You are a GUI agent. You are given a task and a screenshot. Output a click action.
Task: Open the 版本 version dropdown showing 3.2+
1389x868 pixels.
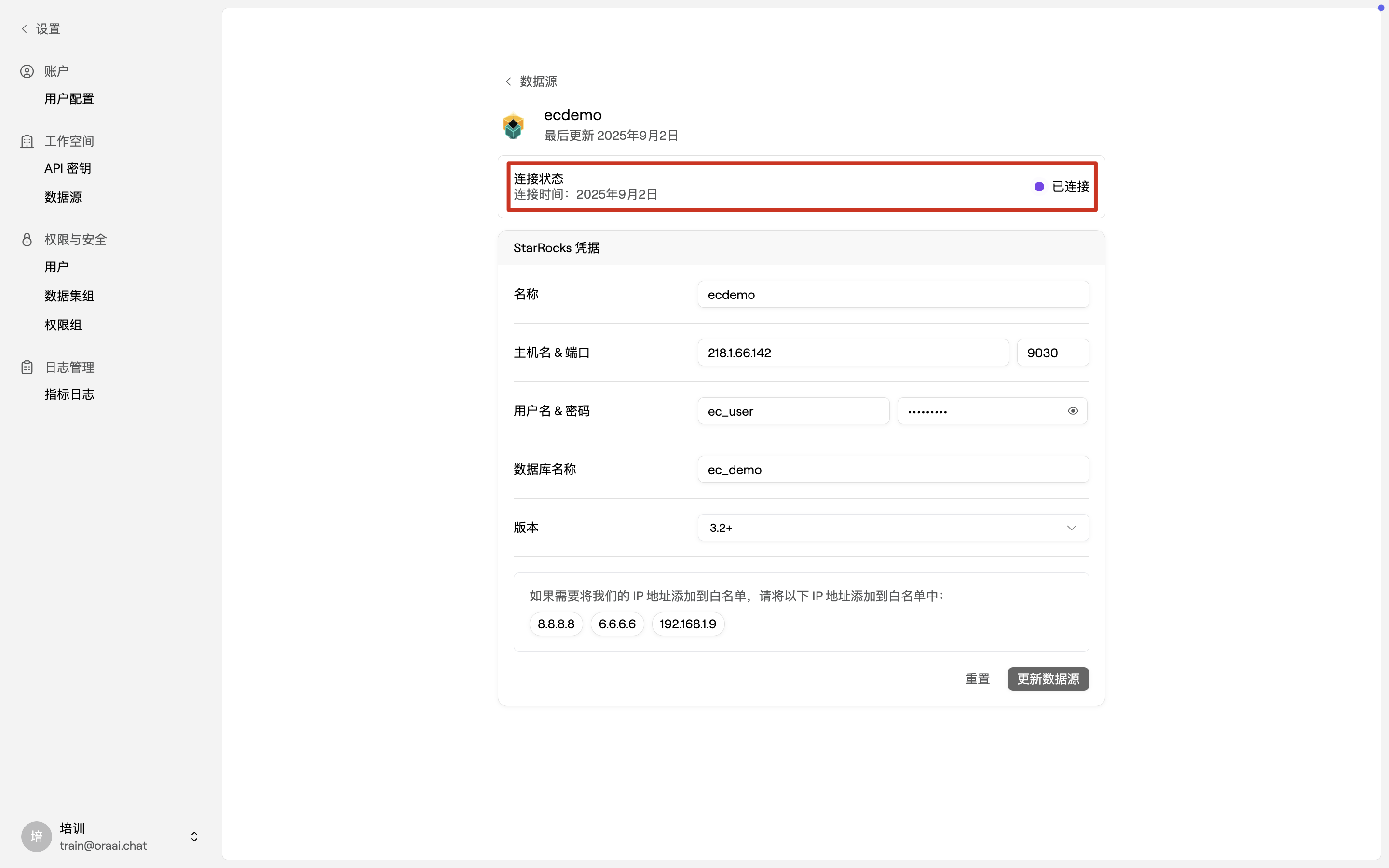click(892, 527)
